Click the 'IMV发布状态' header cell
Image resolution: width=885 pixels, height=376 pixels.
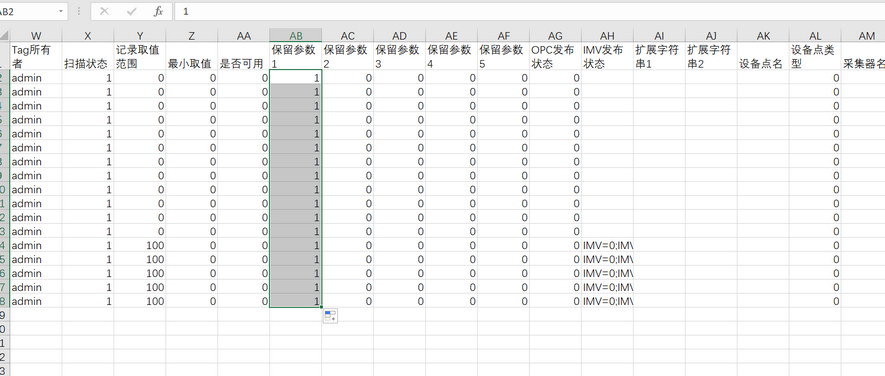607,56
